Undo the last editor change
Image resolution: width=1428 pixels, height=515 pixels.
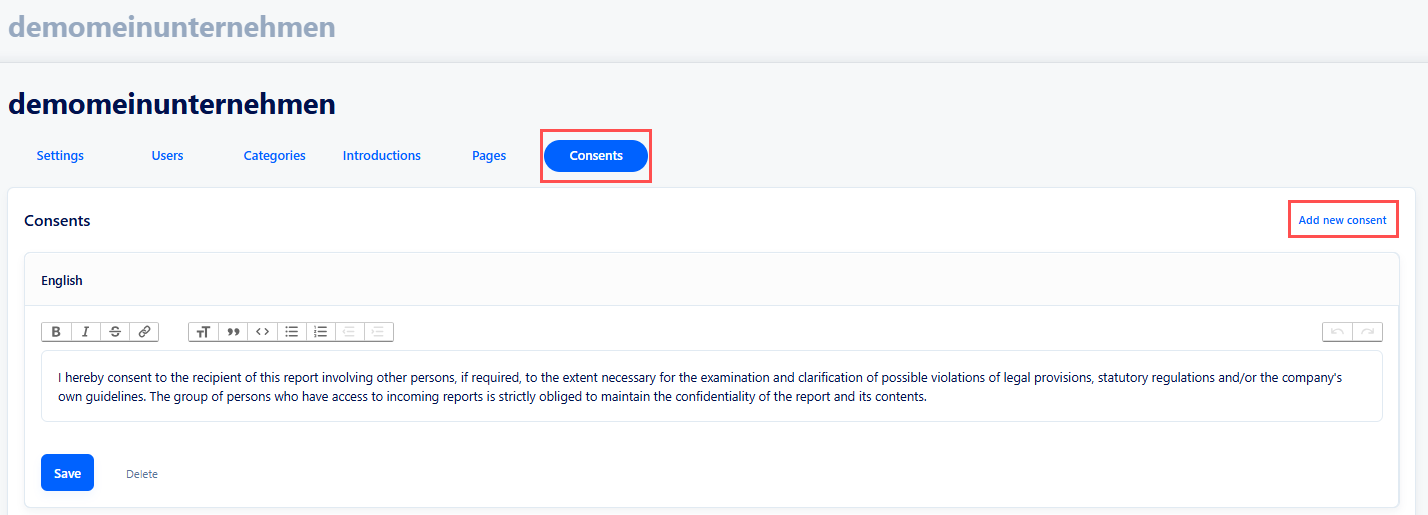pyautogui.click(x=1337, y=332)
